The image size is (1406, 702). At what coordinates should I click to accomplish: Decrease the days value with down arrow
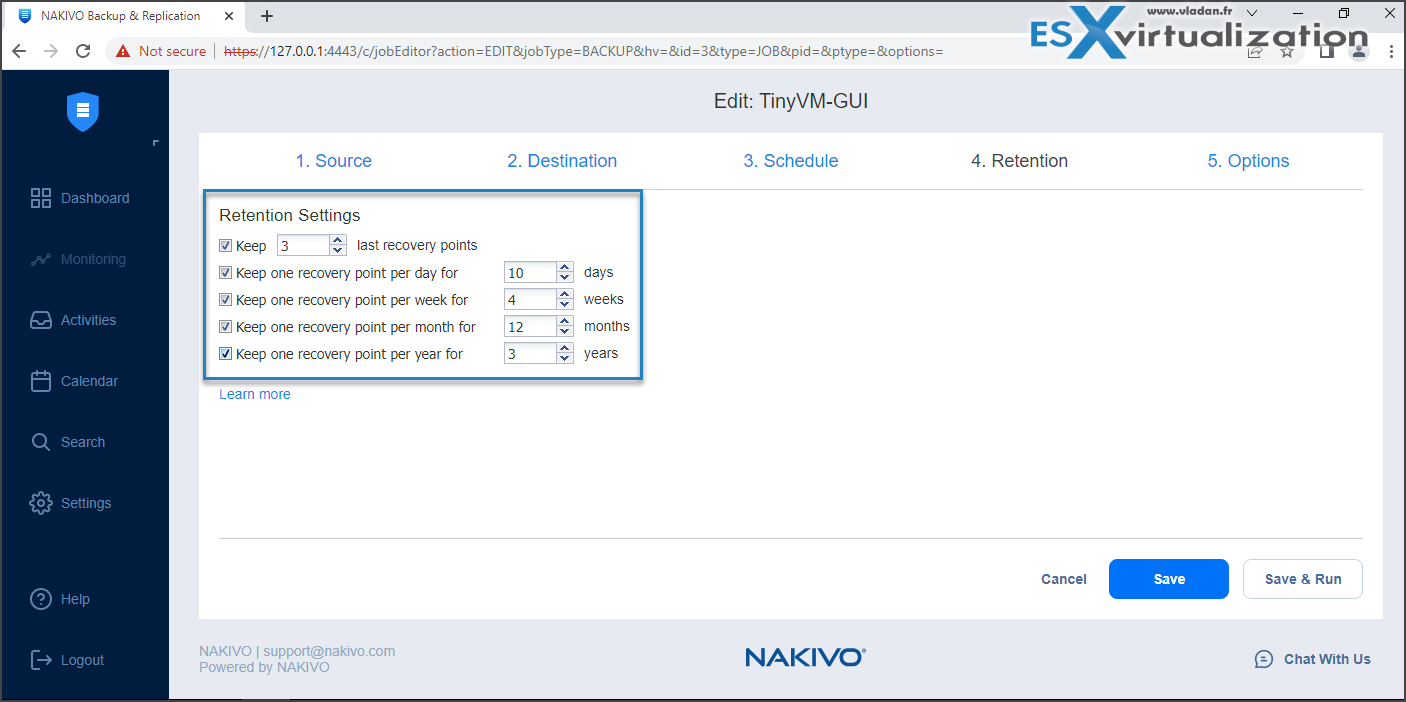pyautogui.click(x=565, y=277)
